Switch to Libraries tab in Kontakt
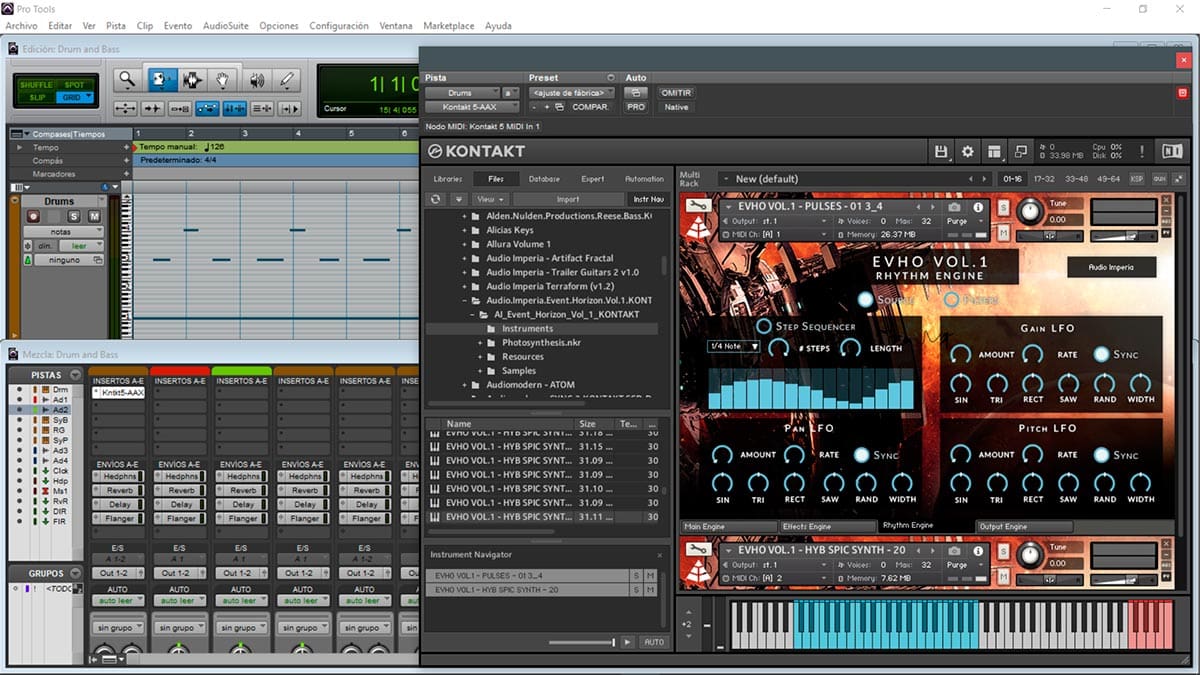1200x675 pixels. (448, 179)
